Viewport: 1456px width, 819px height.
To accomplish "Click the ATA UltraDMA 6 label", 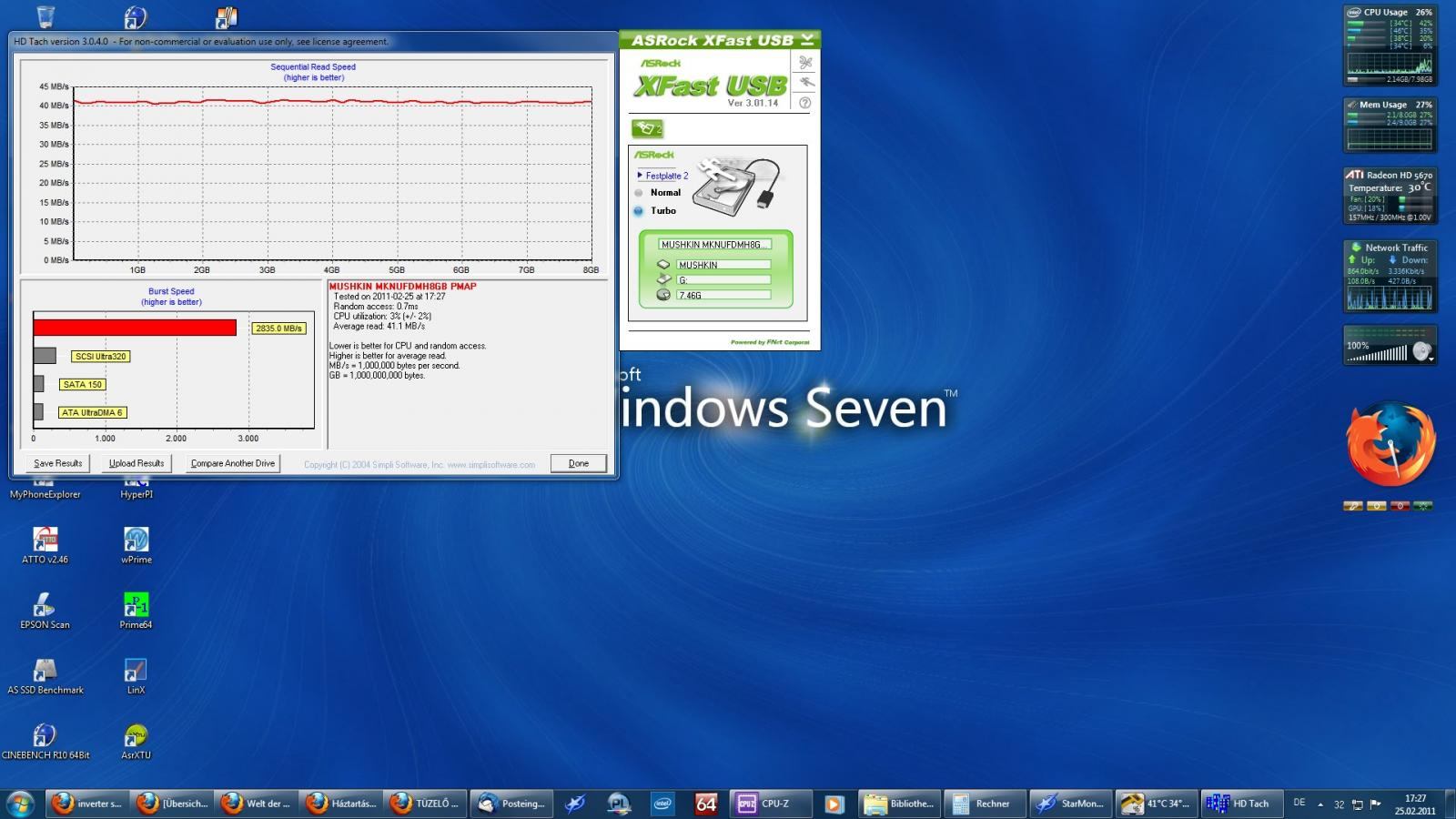I will point(92,413).
